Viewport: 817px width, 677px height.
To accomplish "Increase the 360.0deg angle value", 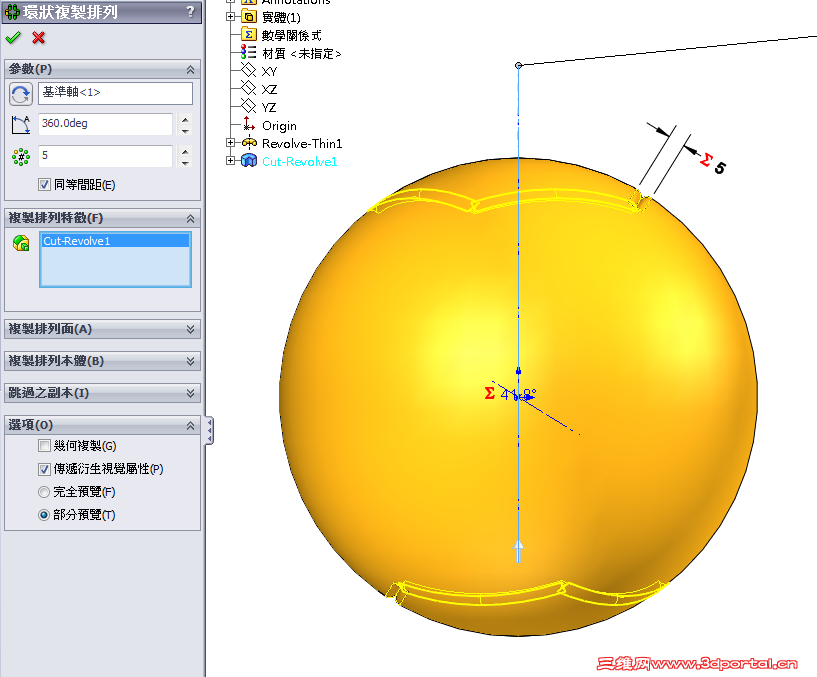I will (185, 119).
